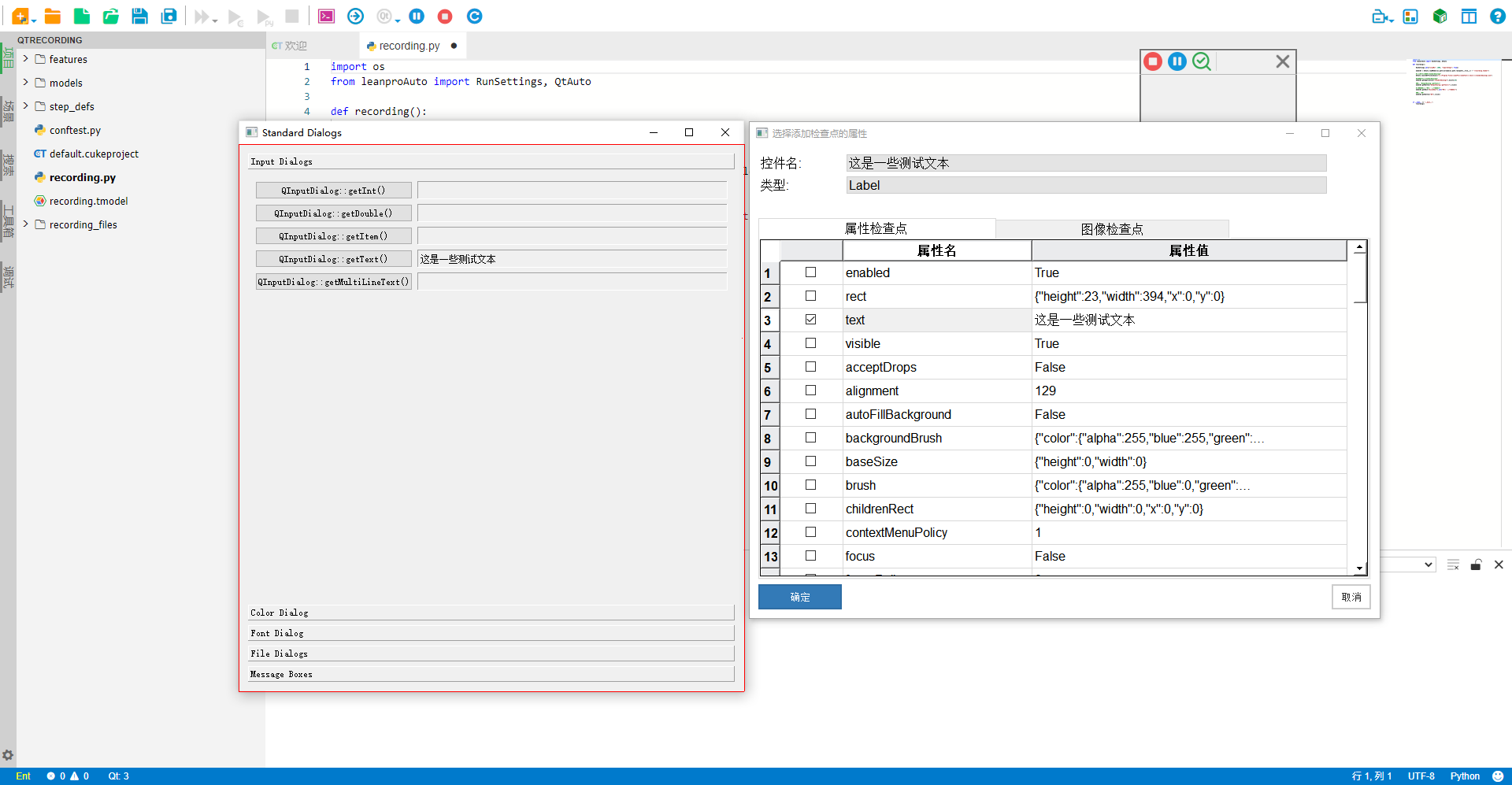Click the property table scroll-down arrow
Screen dimensions: 1512x785
(x=1359, y=568)
